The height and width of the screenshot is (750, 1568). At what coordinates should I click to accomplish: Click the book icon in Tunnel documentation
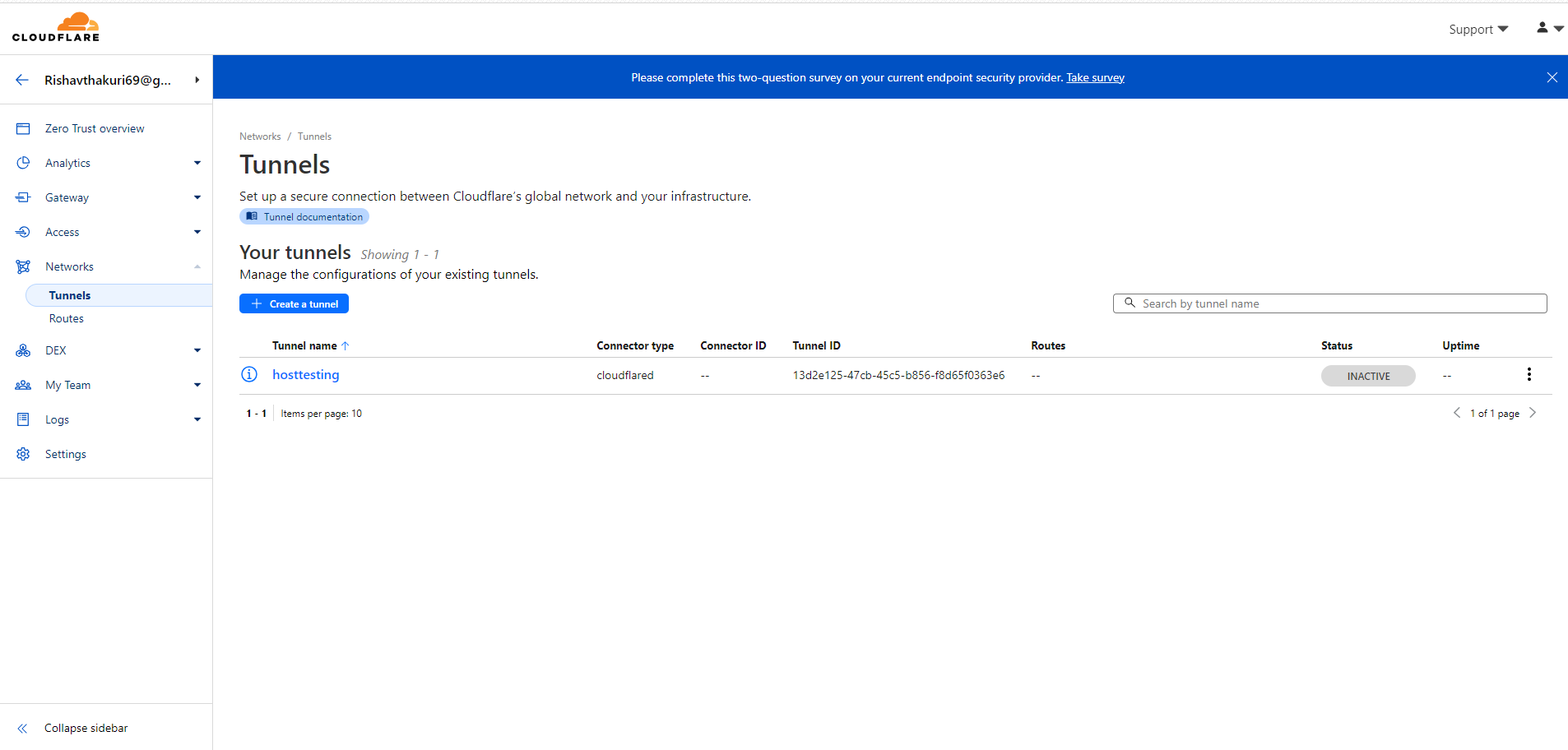(252, 216)
